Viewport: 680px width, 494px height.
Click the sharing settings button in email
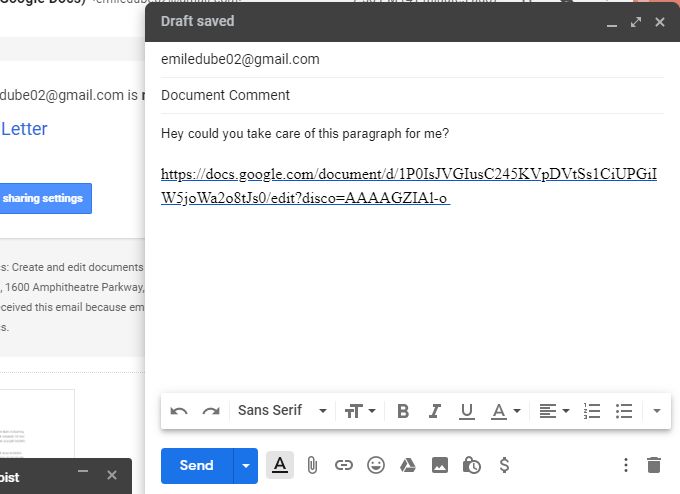(45, 198)
